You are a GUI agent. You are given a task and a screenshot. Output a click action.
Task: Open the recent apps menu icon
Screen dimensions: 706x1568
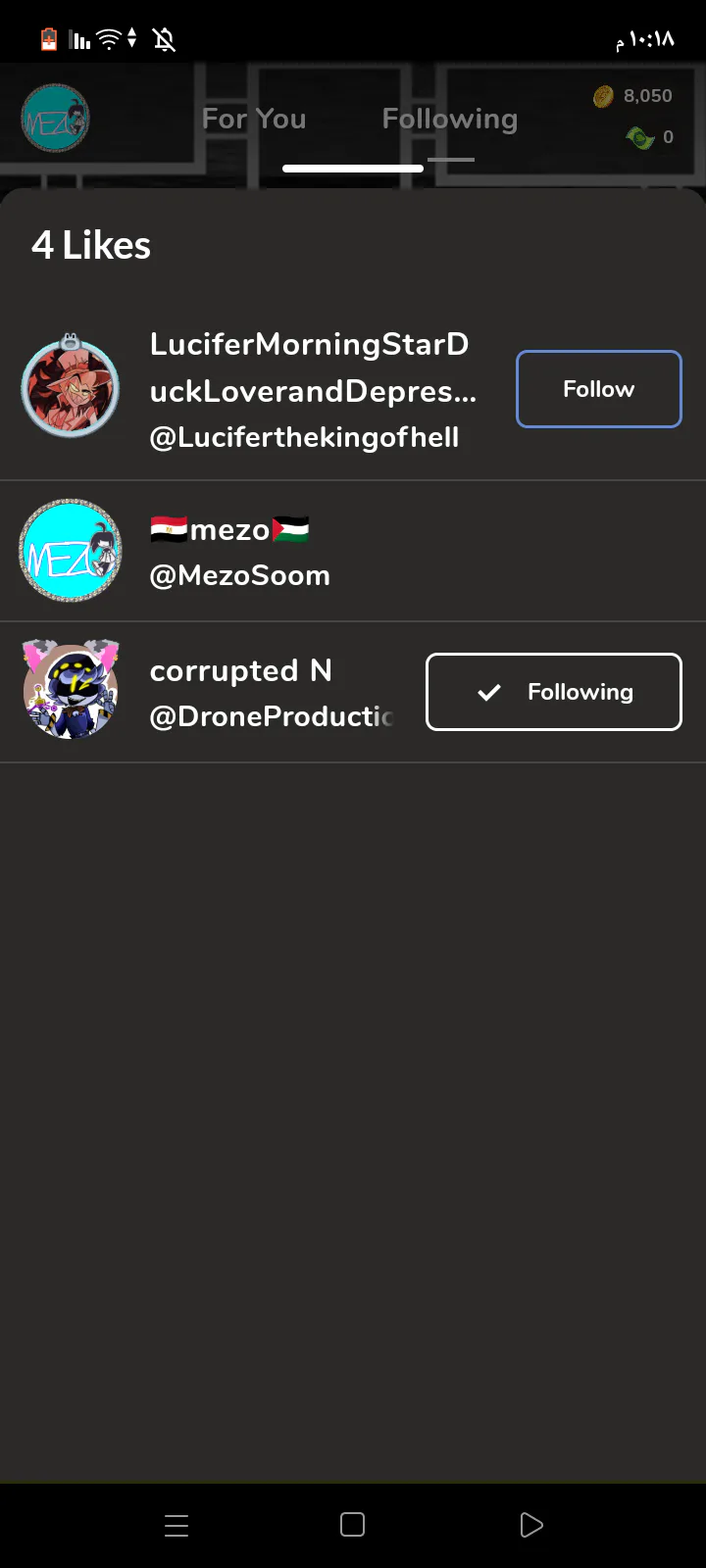click(x=176, y=1525)
